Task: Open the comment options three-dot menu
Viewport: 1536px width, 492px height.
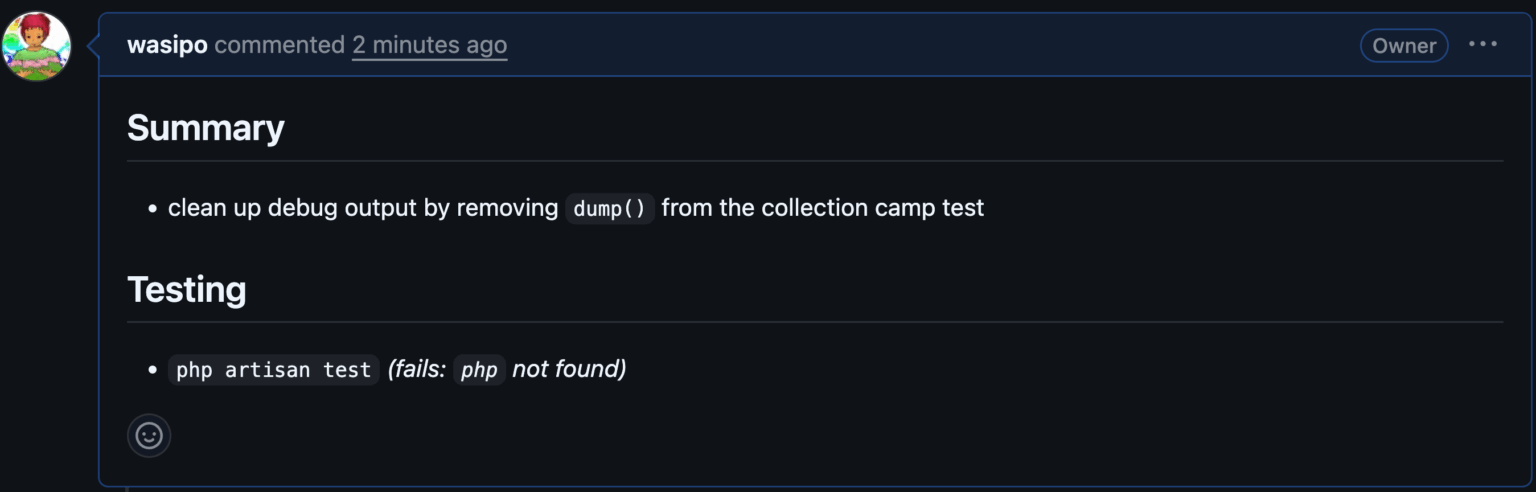Action: [1482, 45]
